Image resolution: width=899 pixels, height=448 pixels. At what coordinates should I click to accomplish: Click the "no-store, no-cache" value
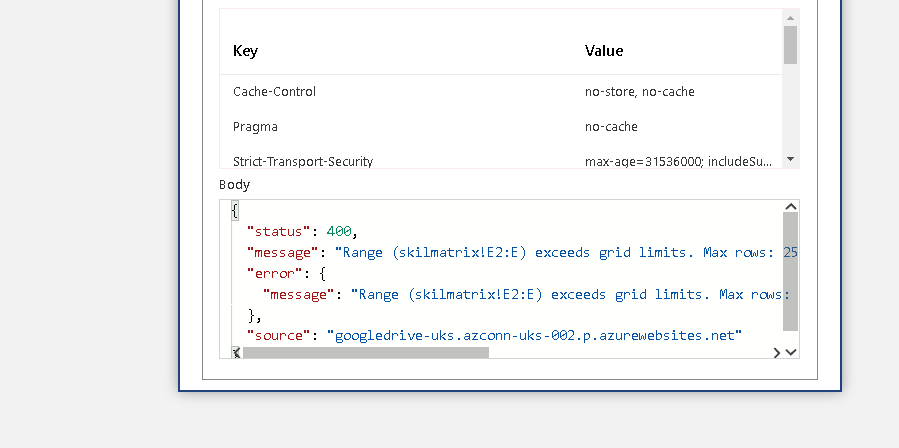(x=639, y=92)
